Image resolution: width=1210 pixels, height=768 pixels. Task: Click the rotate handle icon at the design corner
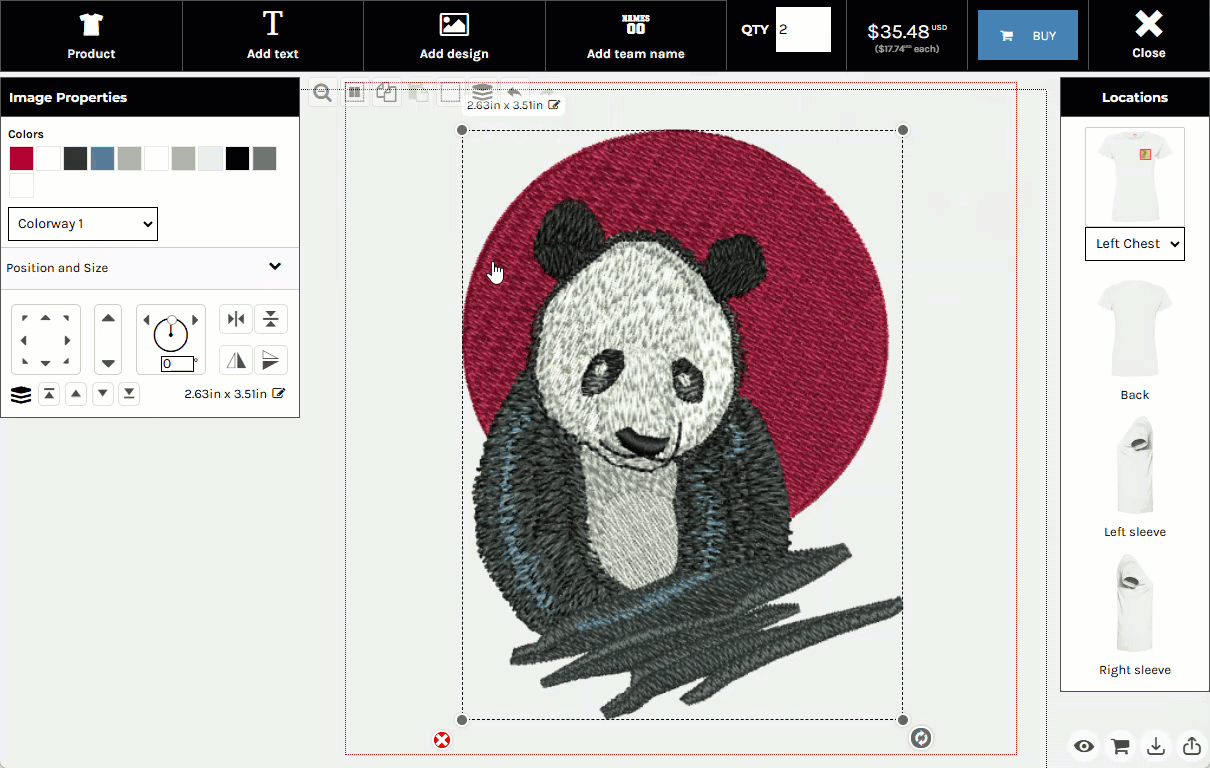(920, 738)
